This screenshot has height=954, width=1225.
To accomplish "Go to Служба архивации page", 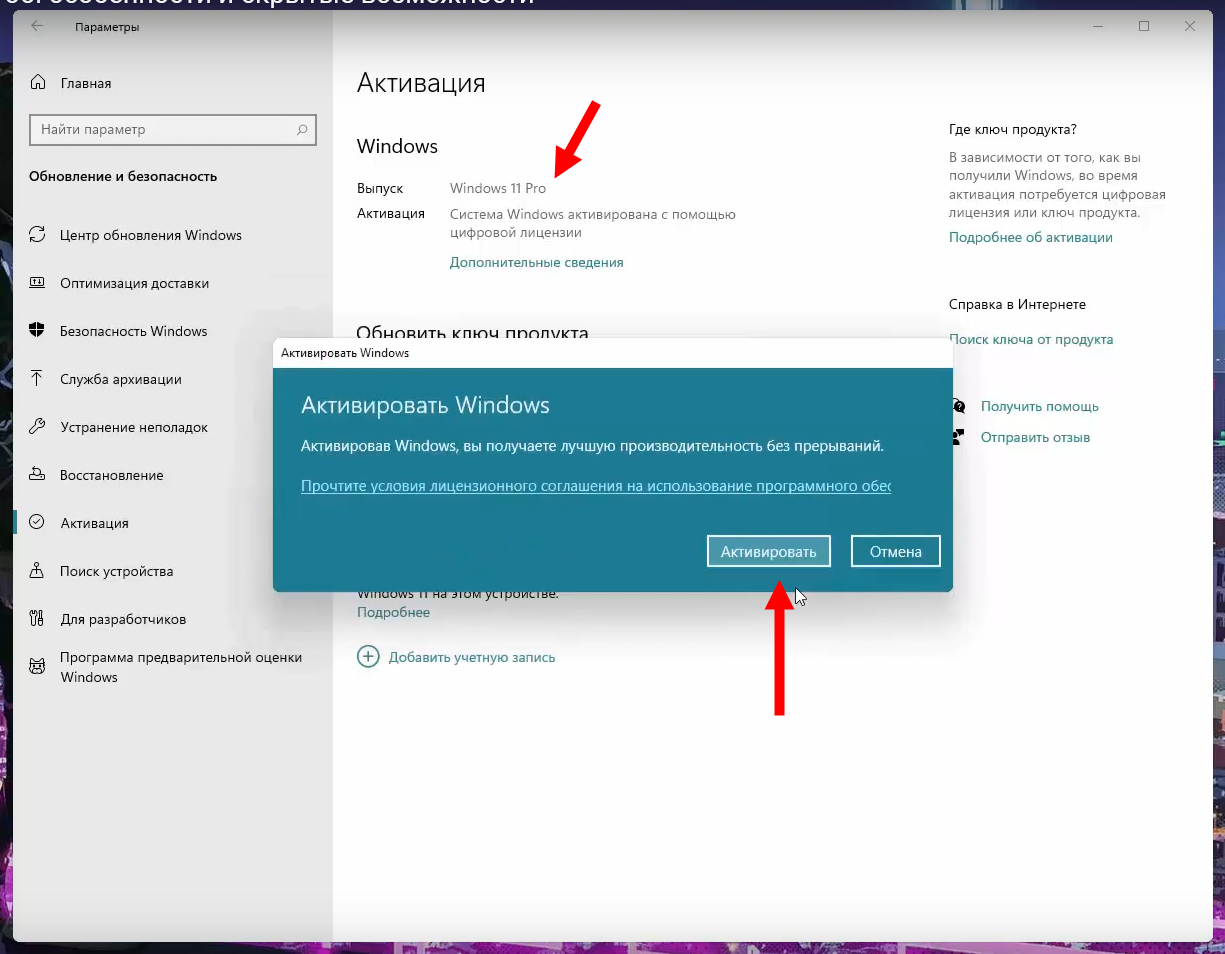I will tap(173, 379).
